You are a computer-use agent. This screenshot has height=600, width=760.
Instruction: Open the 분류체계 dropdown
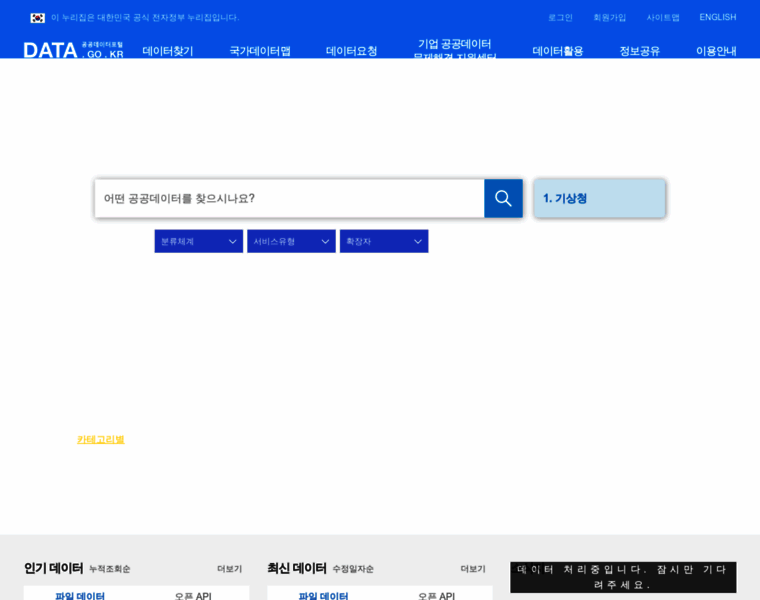(199, 241)
